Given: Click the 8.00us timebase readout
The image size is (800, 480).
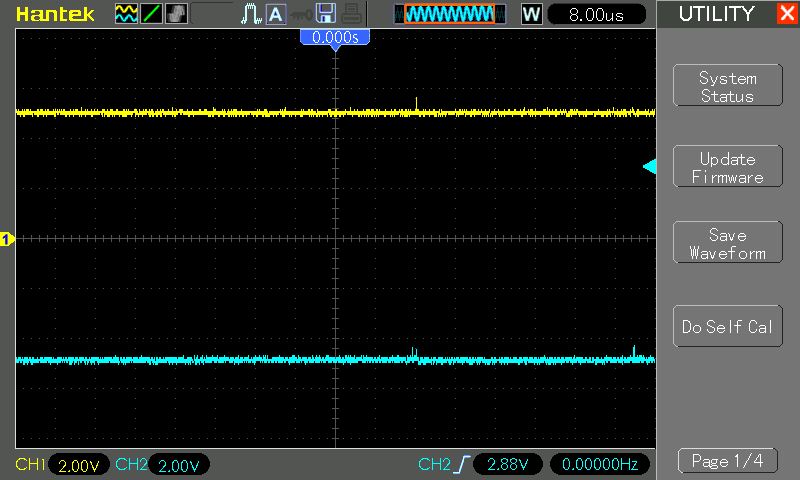Looking at the screenshot, I should pos(598,14).
